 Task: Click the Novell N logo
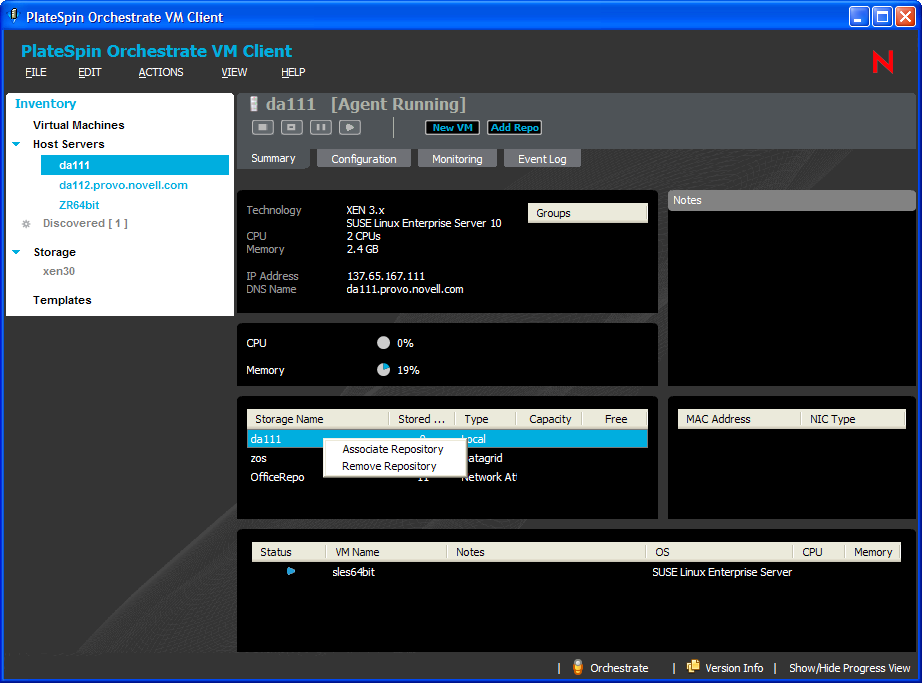point(883,62)
